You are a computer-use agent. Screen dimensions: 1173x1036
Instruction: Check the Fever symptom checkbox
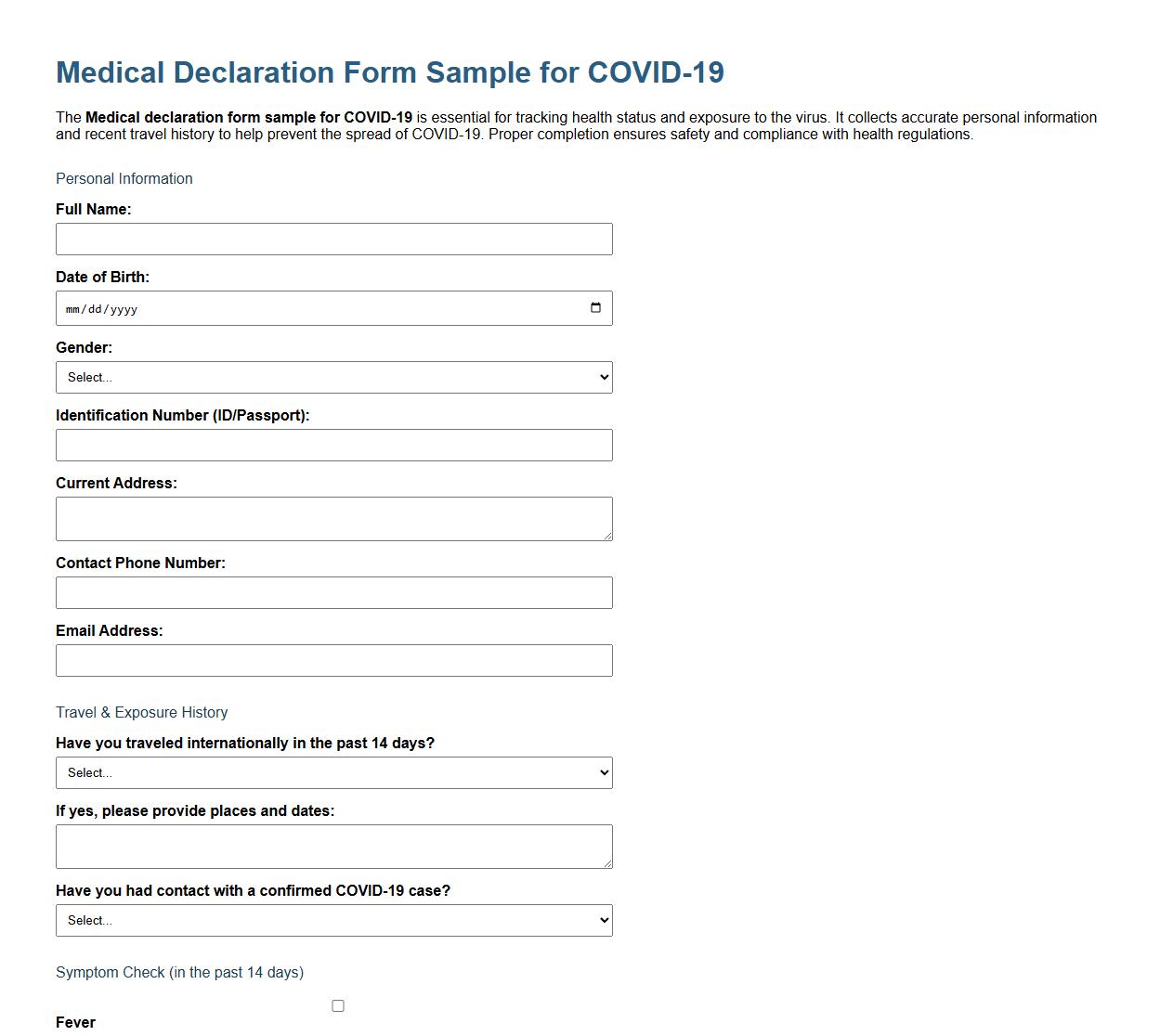pyautogui.click(x=338, y=1005)
